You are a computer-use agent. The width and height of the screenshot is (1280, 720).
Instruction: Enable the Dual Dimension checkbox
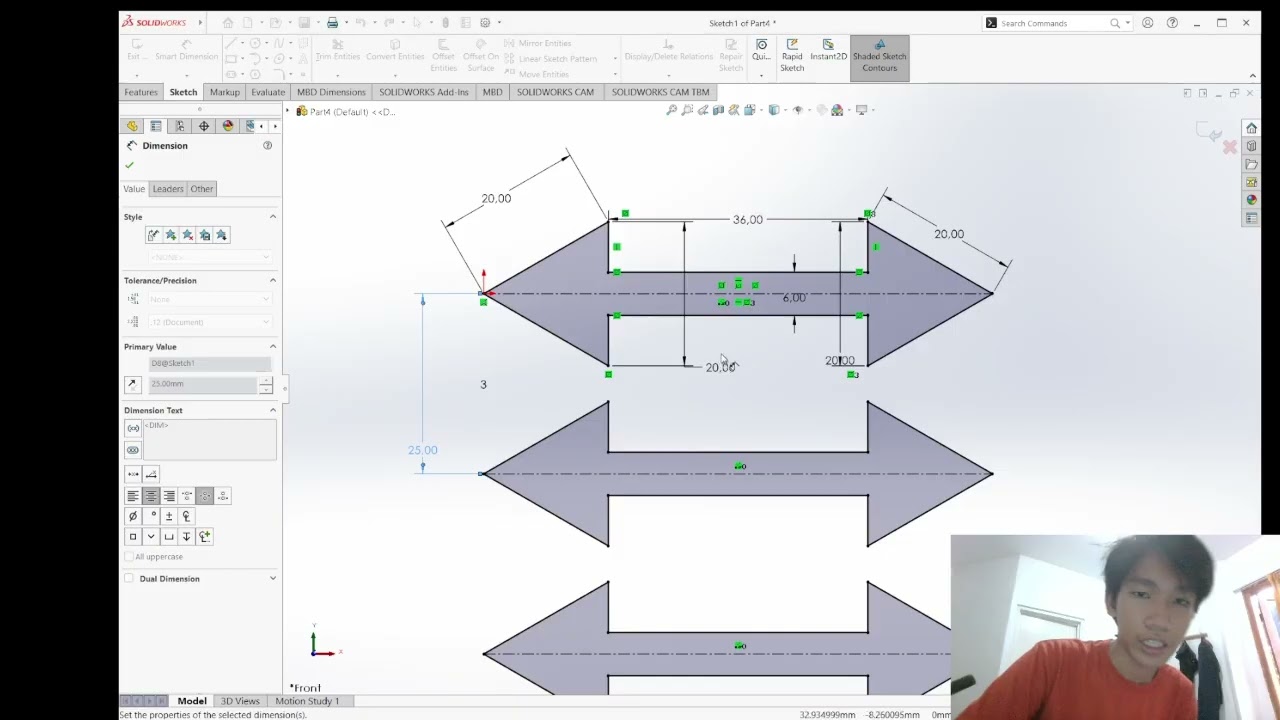(129, 578)
